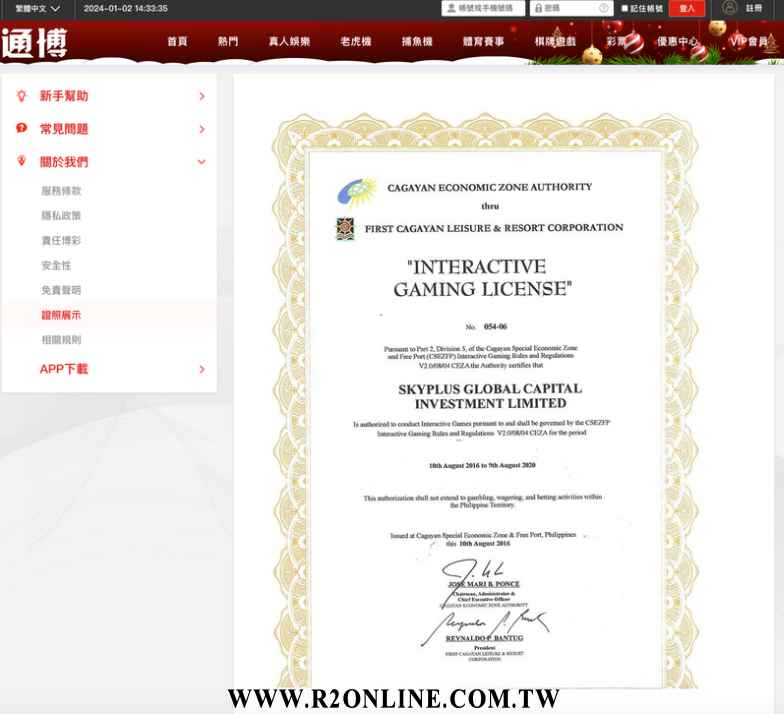Collapse the 關於我們 section chevron

[202, 162]
